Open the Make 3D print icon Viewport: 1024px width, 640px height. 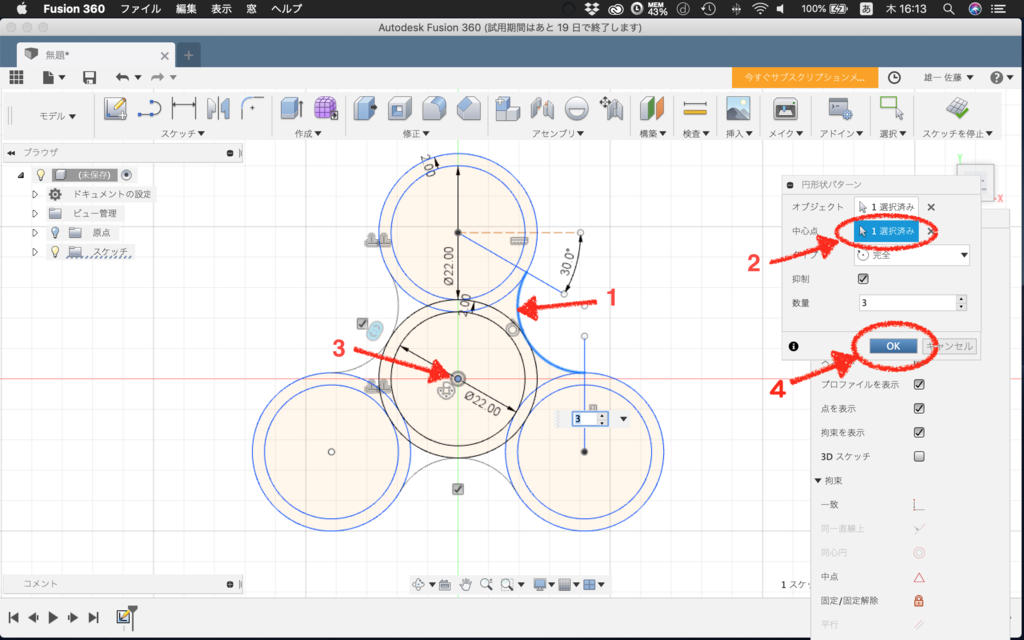[x=785, y=108]
